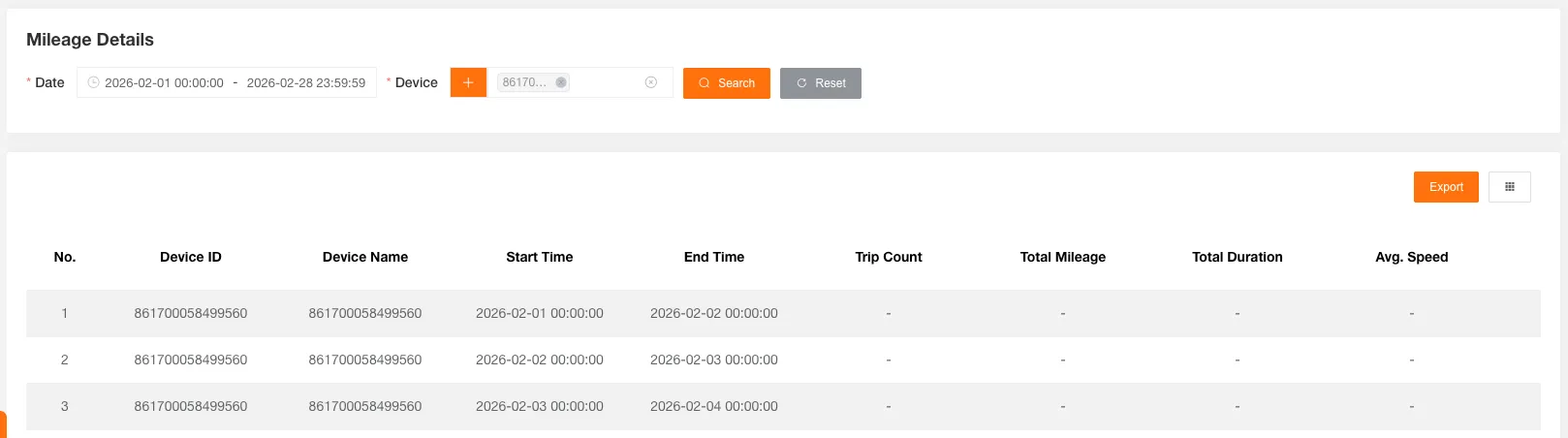
Task: Click the Trip Count column header
Action: 888,257
